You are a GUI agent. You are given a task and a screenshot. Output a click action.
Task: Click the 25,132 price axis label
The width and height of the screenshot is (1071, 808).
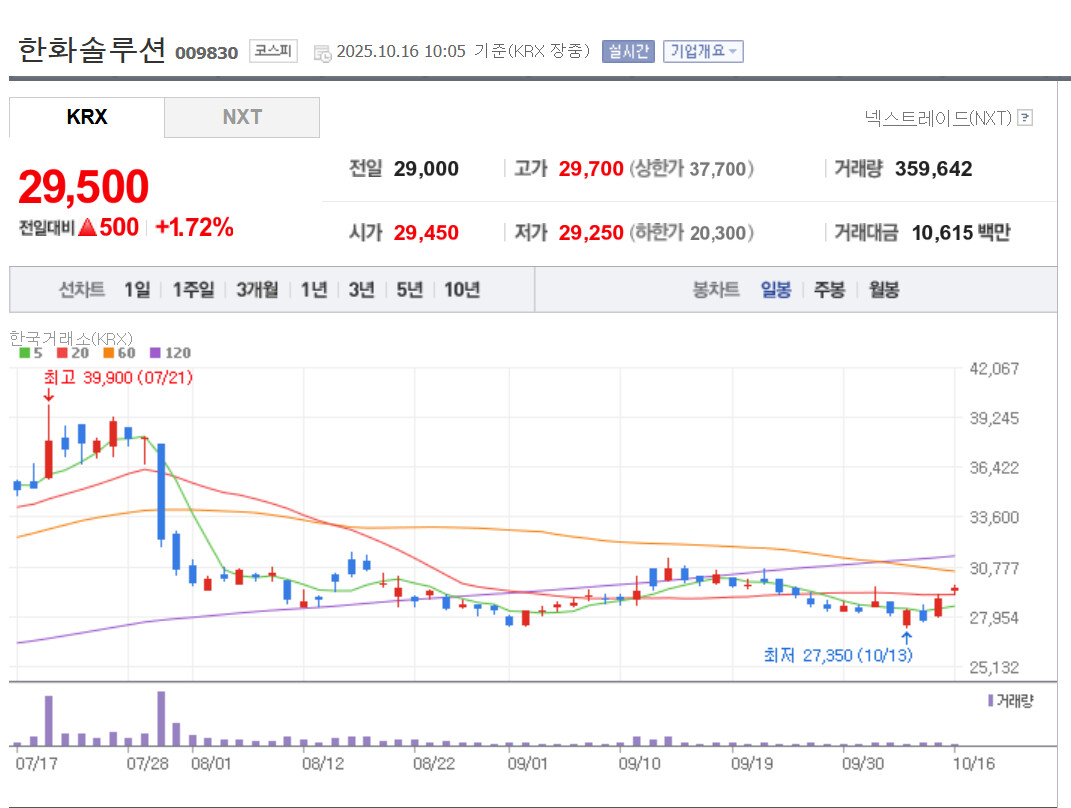coord(994,667)
